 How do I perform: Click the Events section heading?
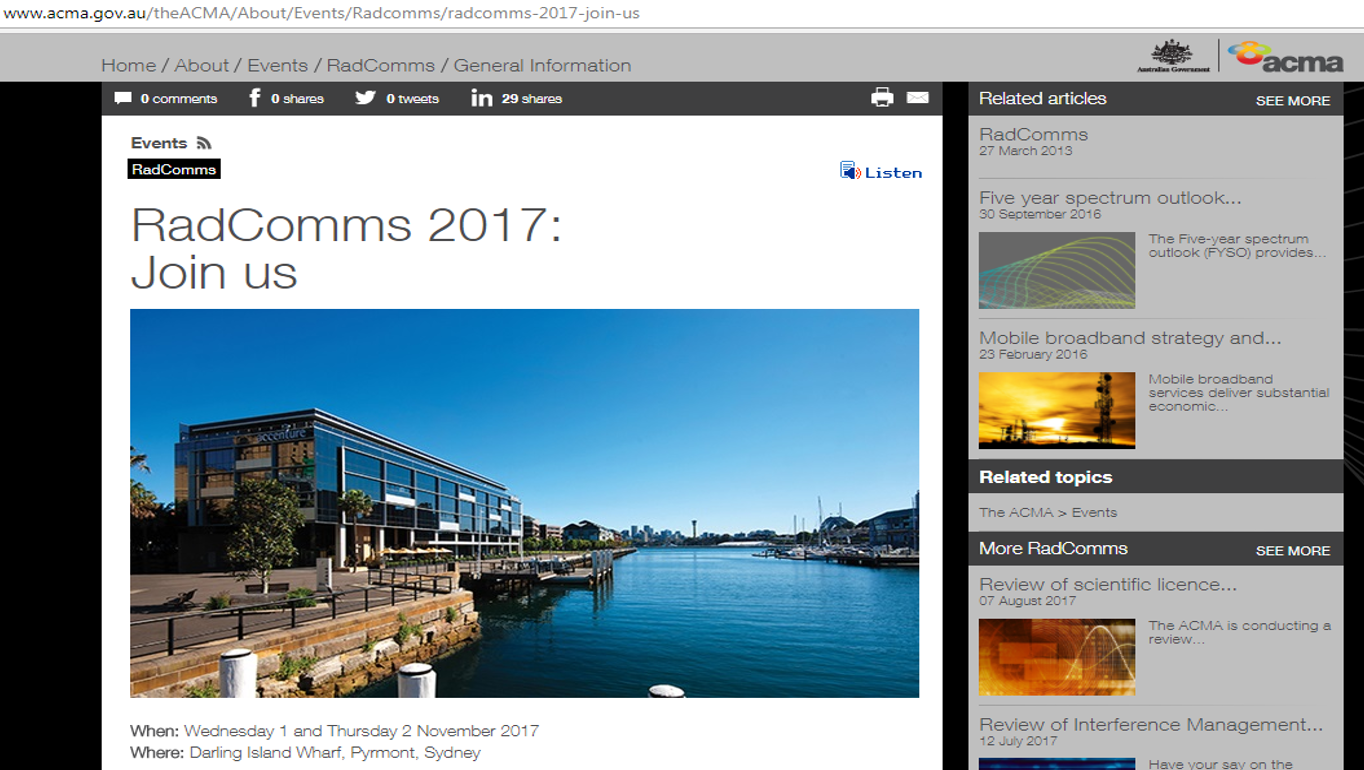159,143
